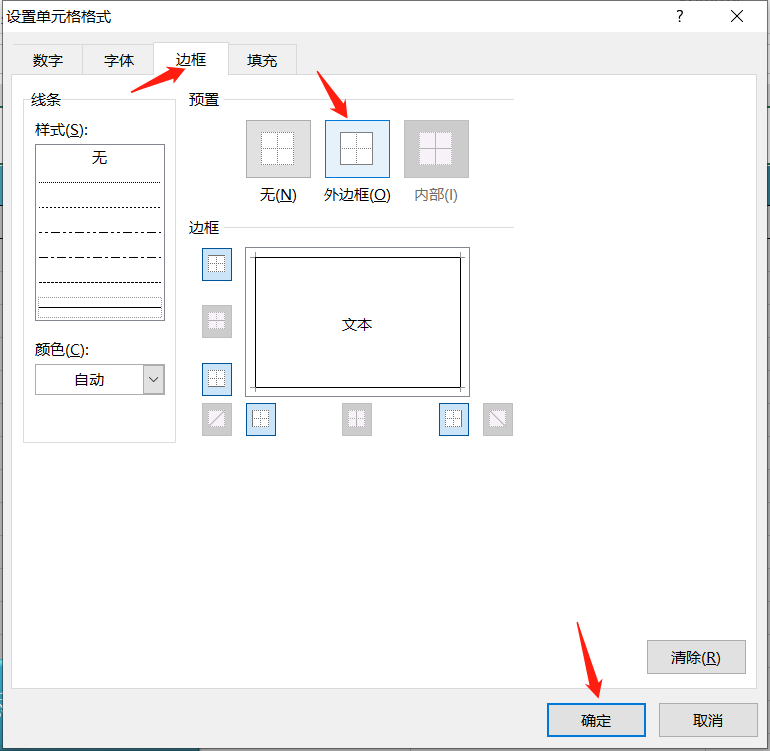Toggle the diagonal up border button
This screenshot has width=770, height=751.
(217, 419)
